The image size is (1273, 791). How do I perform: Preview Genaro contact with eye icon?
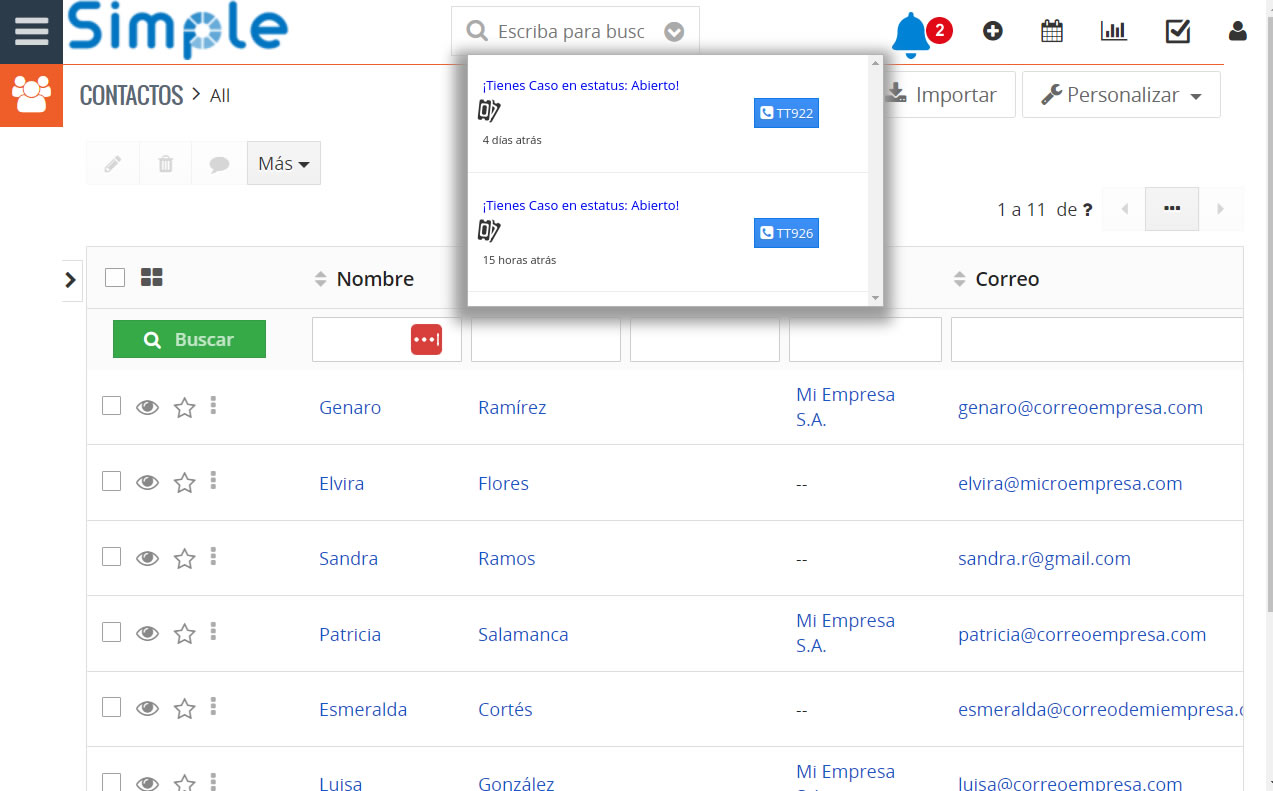[147, 407]
